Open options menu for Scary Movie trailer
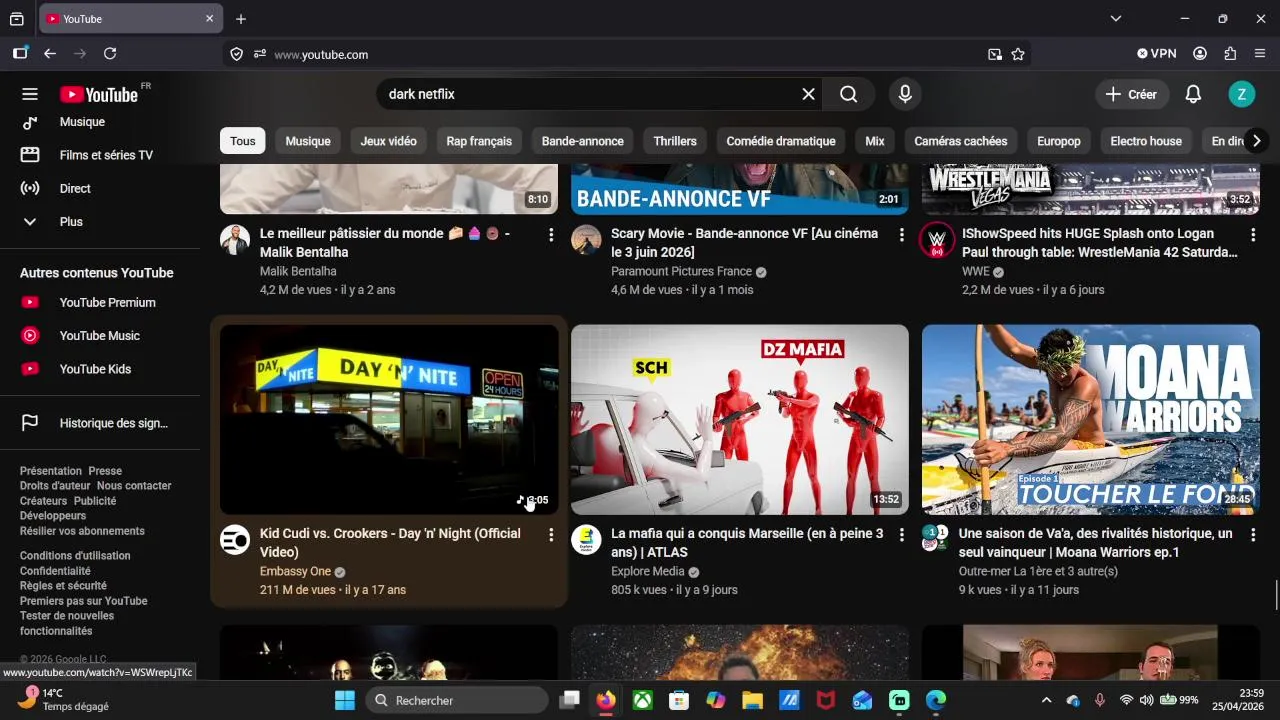The image size is (1280, 720). click(901, 234)
